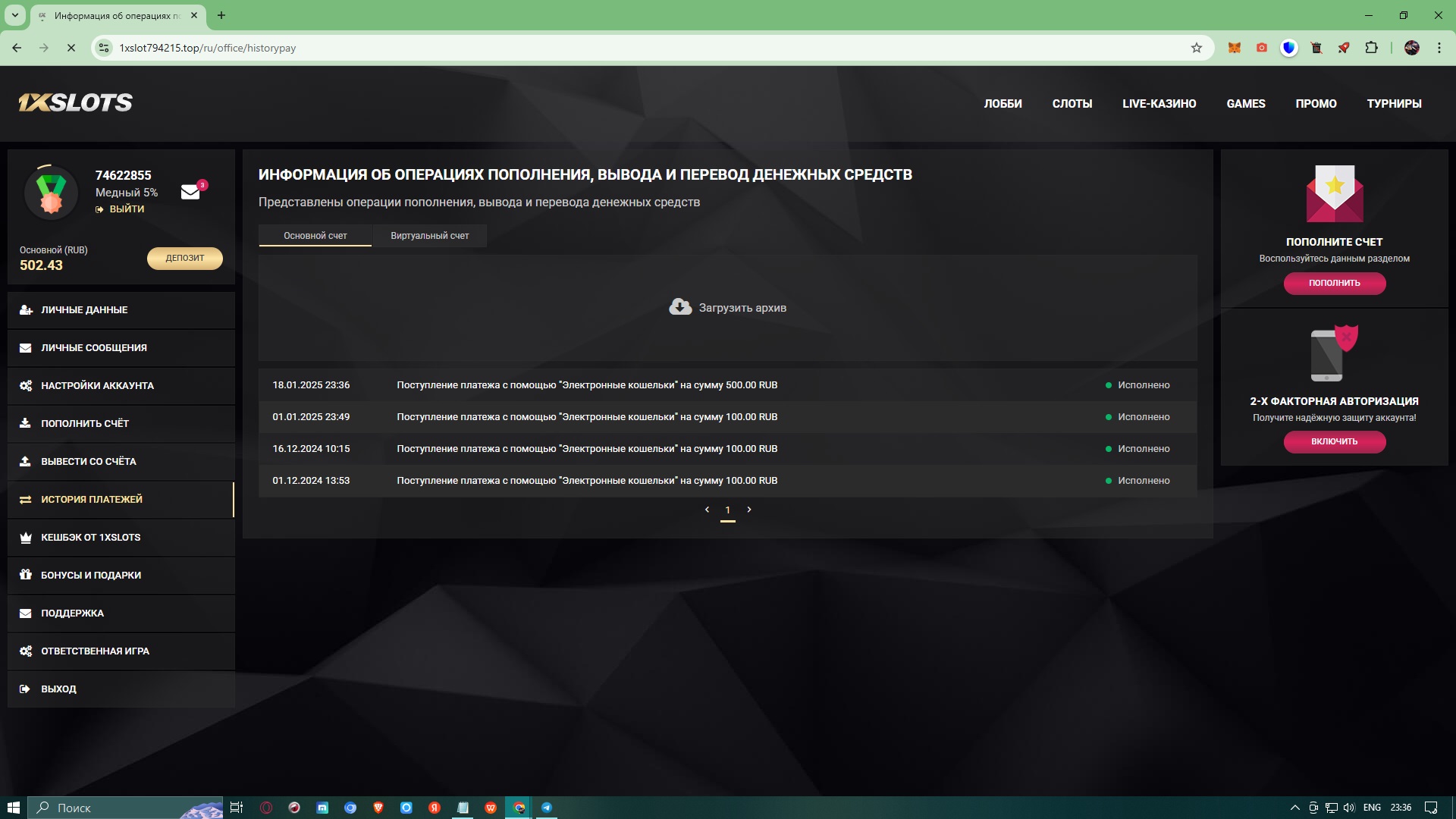Open the СЛОТЫ menu item

1072,104
